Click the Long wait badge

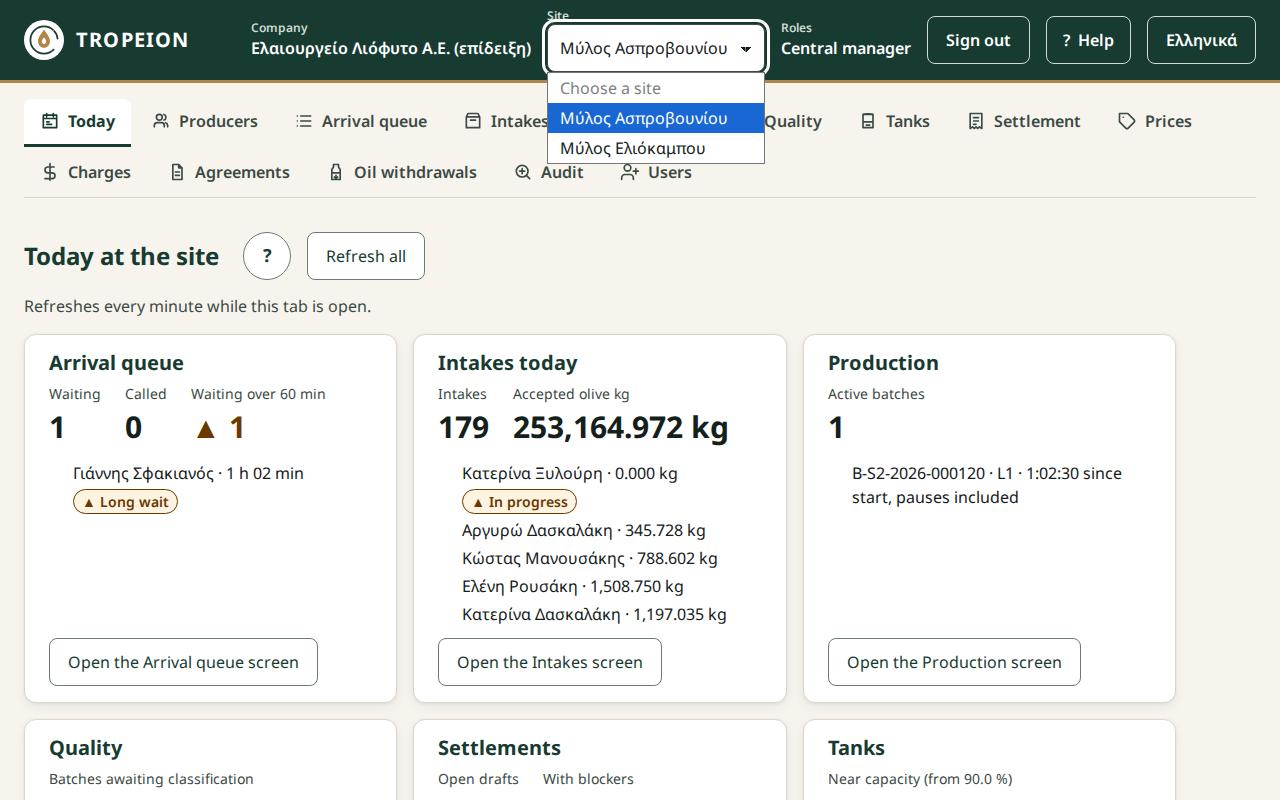coord(125,502)
